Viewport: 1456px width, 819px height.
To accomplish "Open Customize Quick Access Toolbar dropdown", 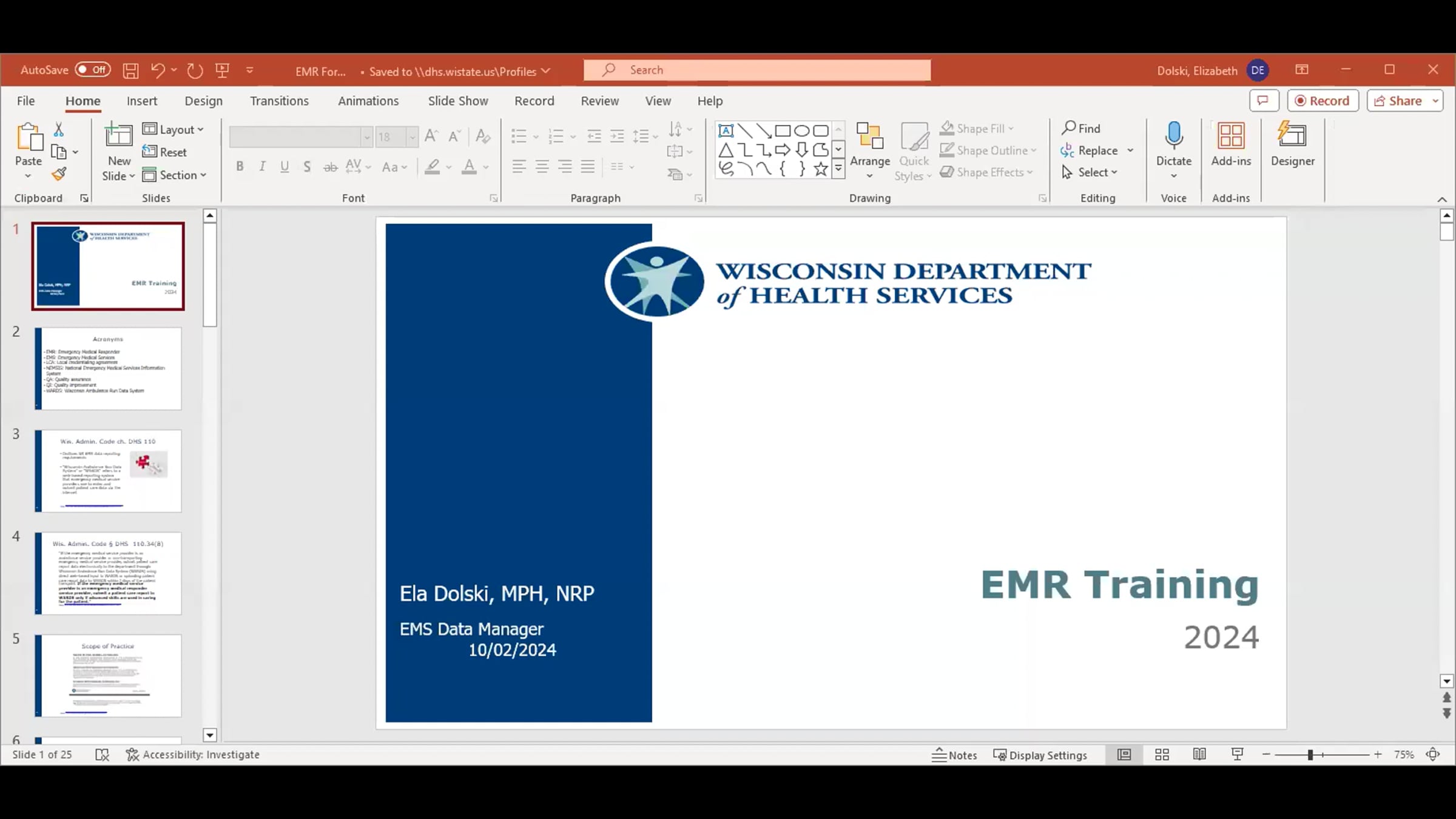I will pos(249,70).
